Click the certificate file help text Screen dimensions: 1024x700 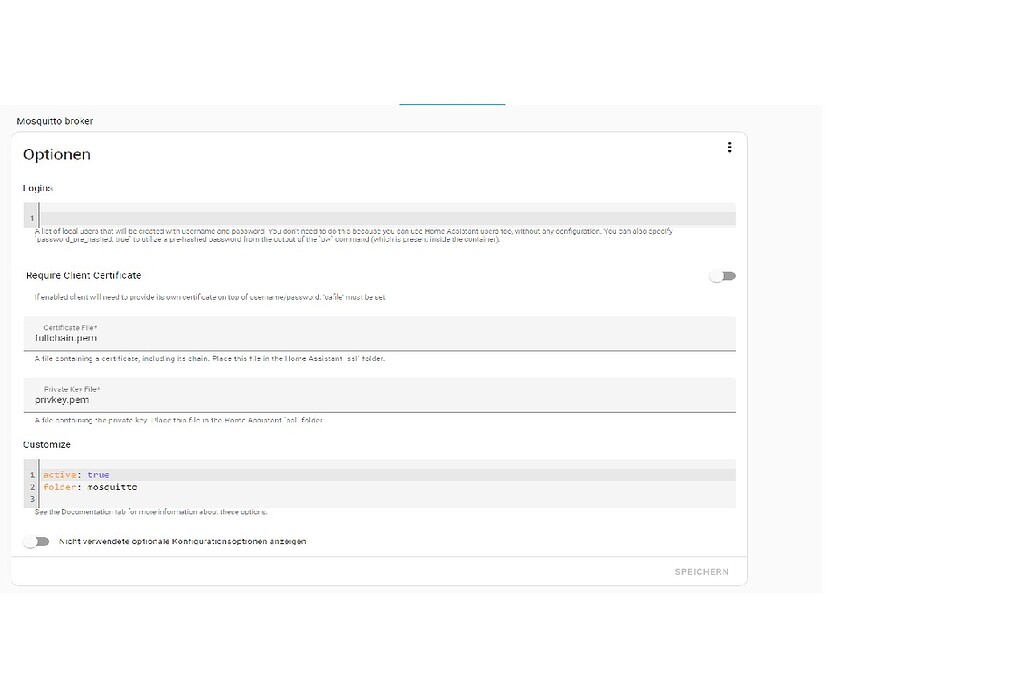point(210,358)
